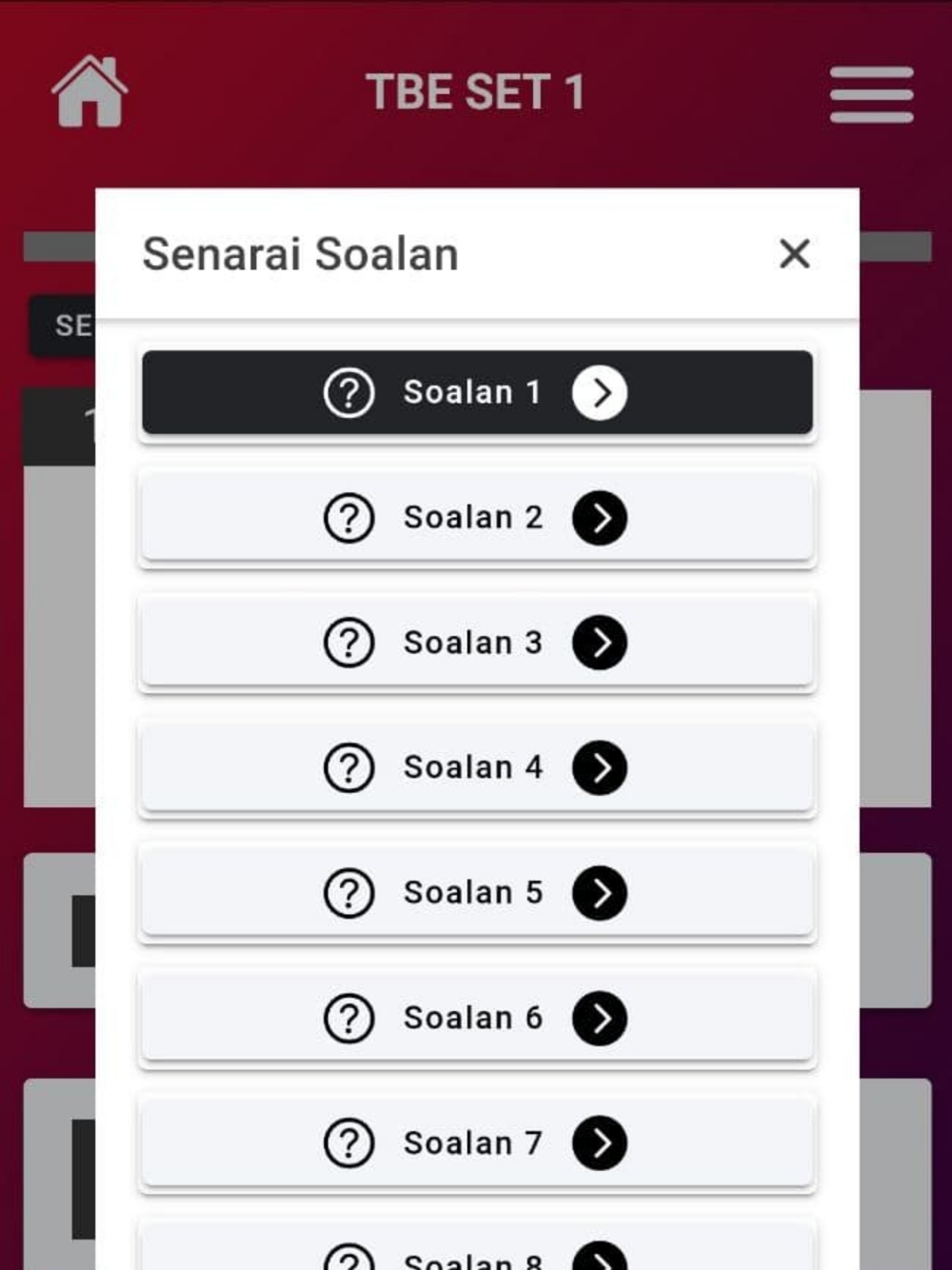Click the arrow icon on Soalan 4
The image size is (952, 1270).
[600, 767]
